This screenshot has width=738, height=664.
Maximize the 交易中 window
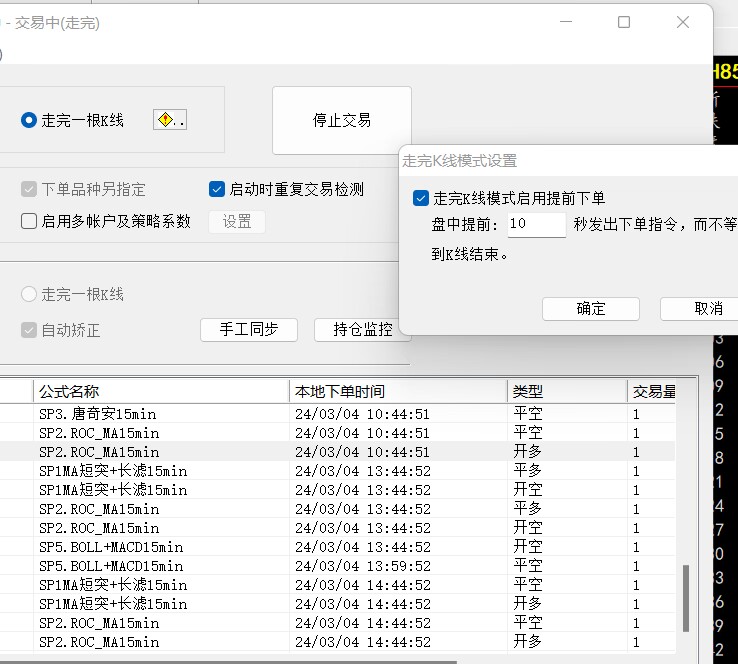point(624,22)
